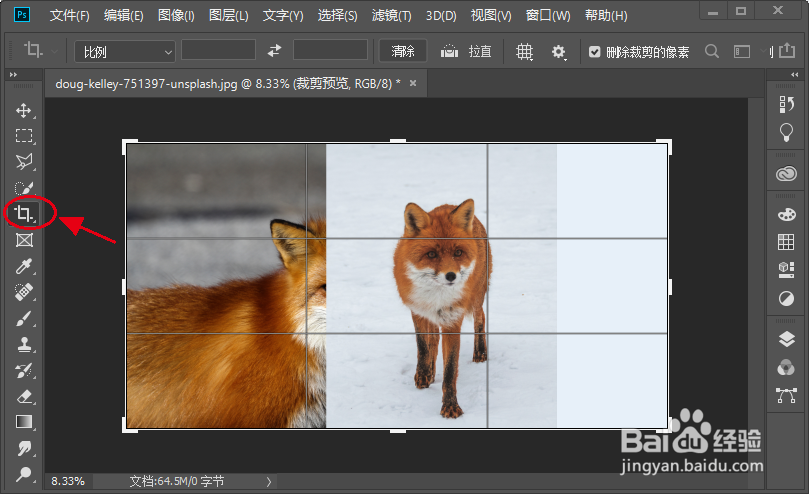
Task: Select the Crop tool in left toolbar
Action: point(24,213)
